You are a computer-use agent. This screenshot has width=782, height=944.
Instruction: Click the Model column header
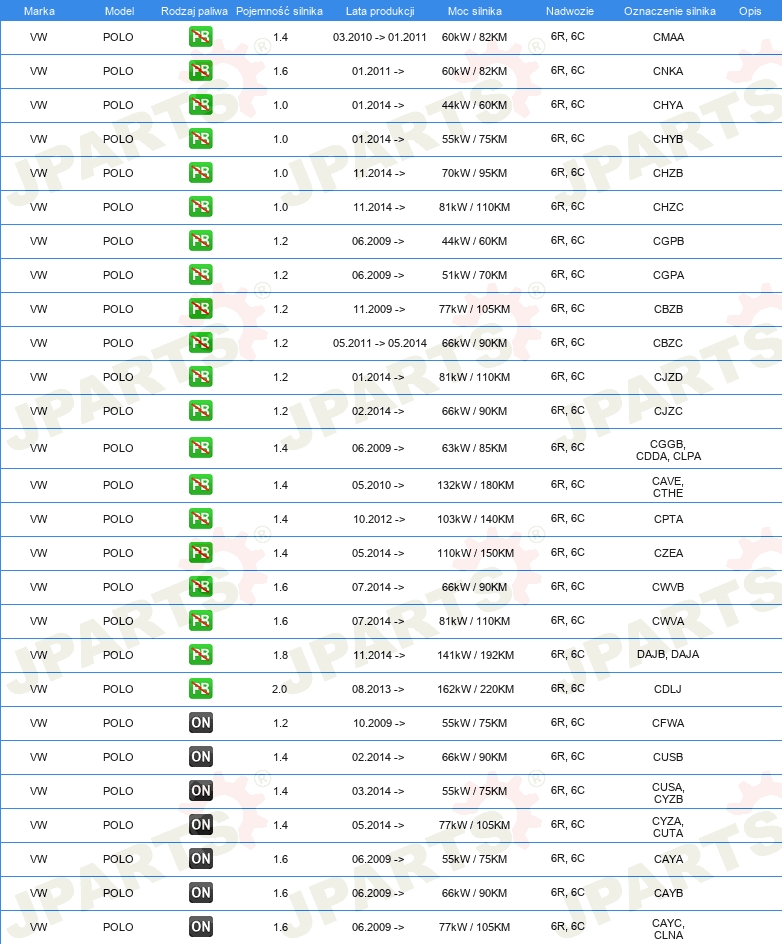click(x=119, y=11)
